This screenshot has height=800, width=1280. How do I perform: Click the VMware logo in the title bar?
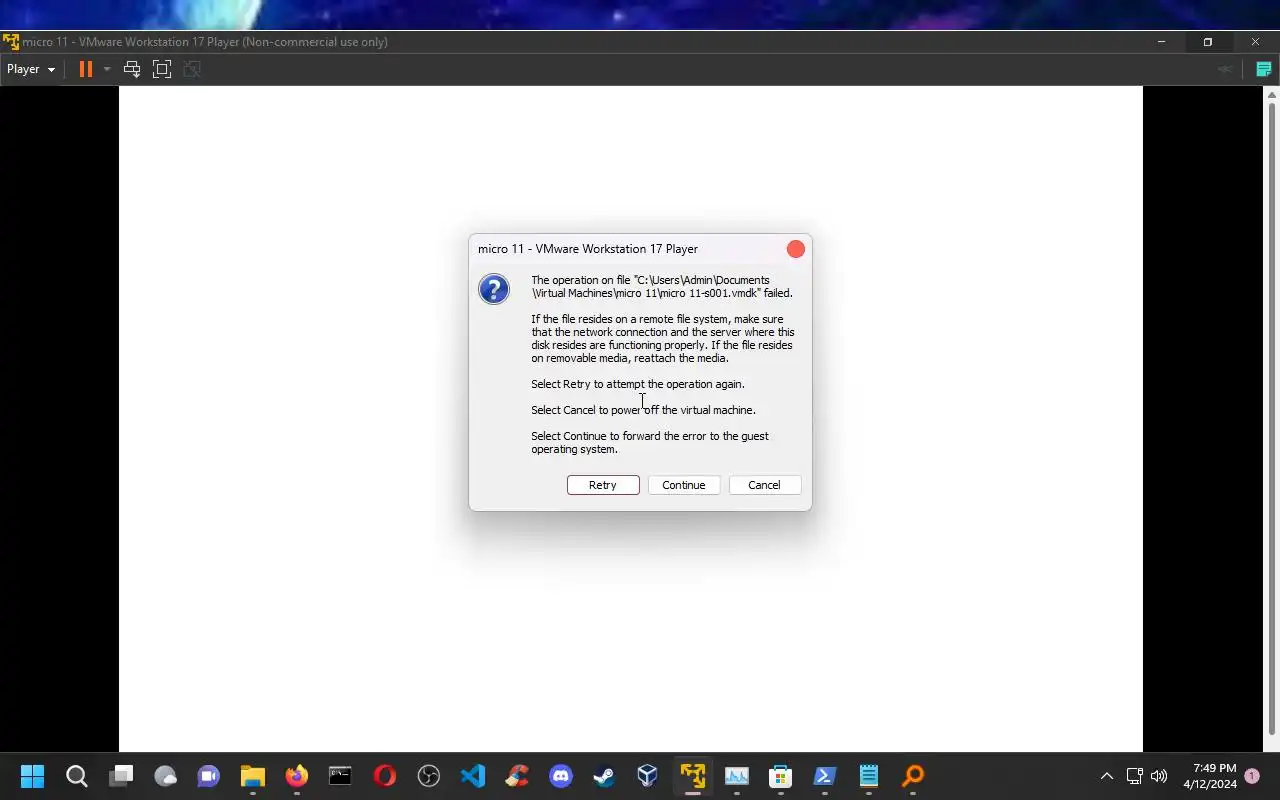coord(11,42)
